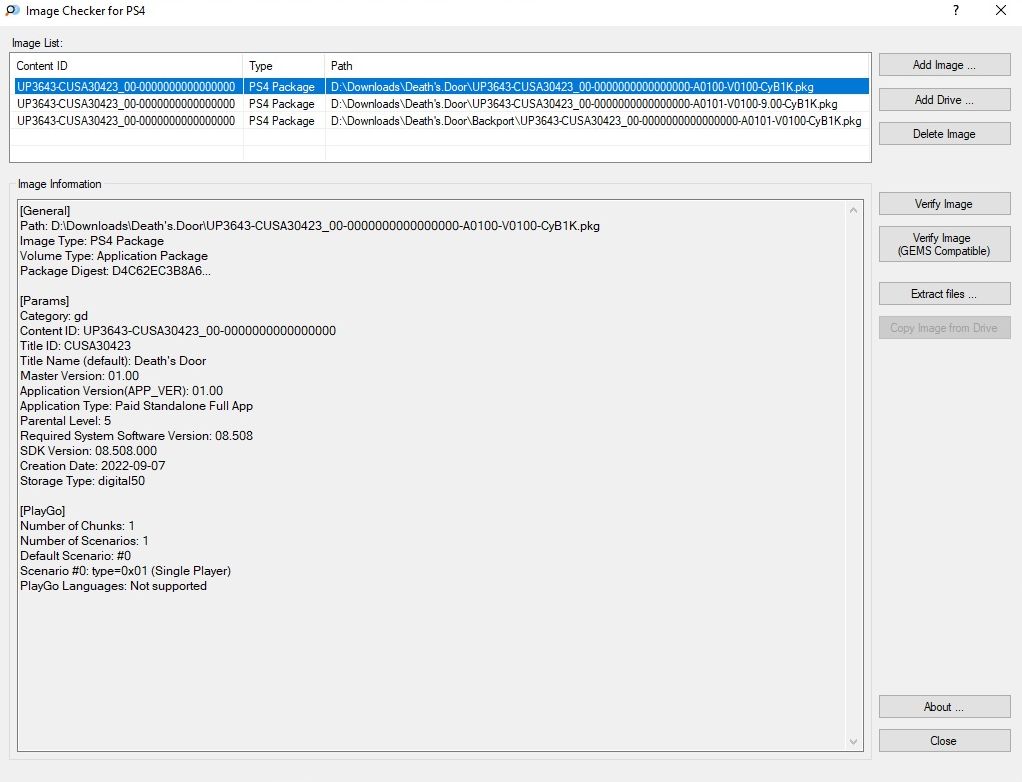Click the Required System Software Version line
The height and width of the screenshot is (782, 1022).
(136, 436)
